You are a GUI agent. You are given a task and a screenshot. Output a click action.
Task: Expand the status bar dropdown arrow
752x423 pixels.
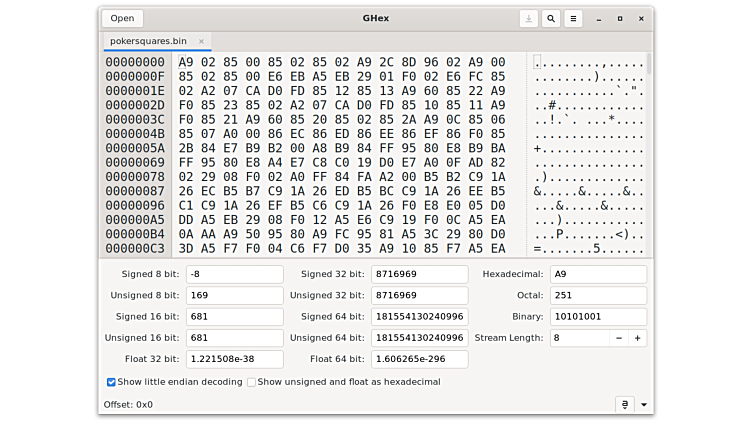click(643, 404)
